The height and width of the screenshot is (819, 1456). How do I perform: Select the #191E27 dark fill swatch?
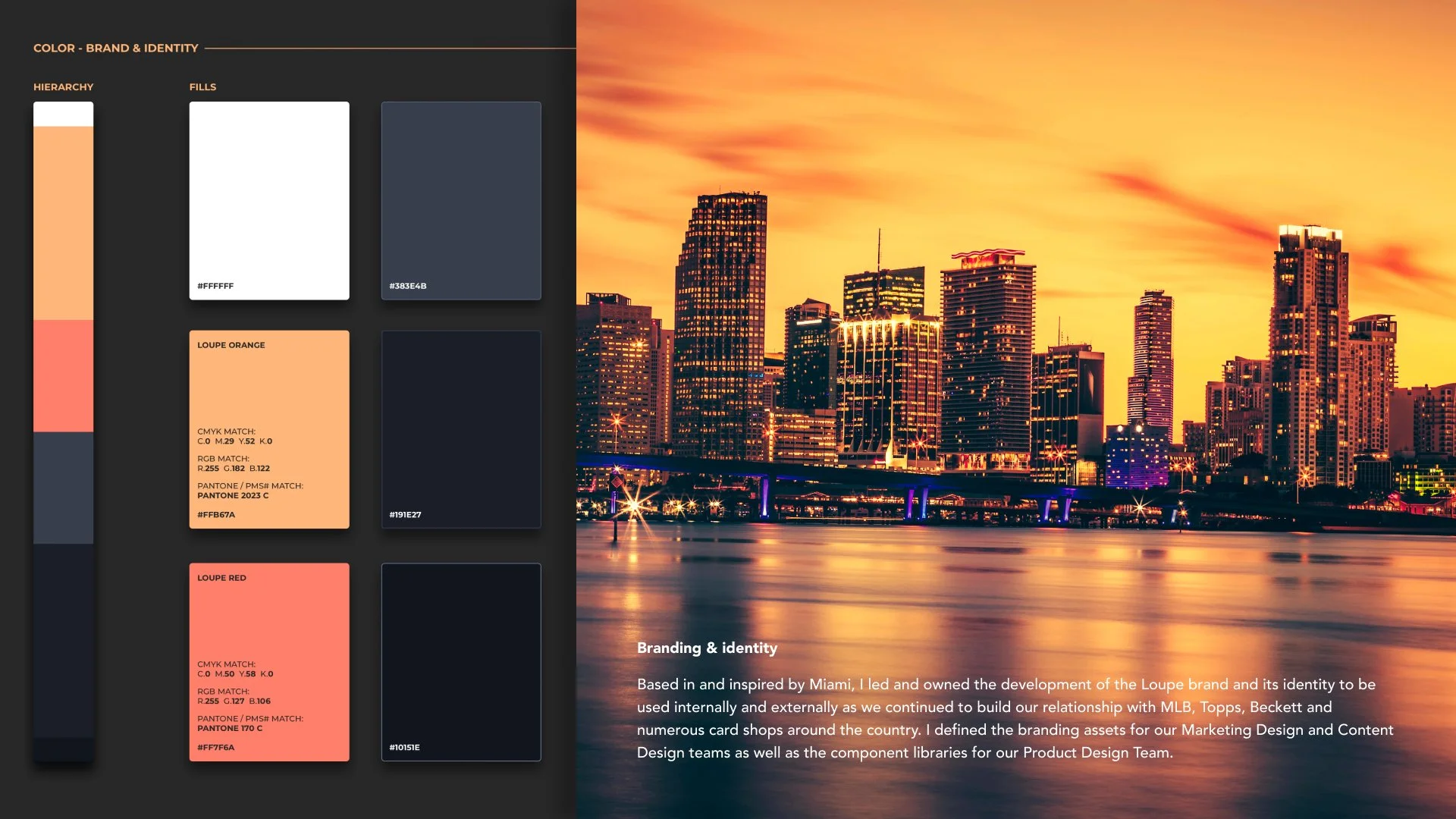pos(461,428)
